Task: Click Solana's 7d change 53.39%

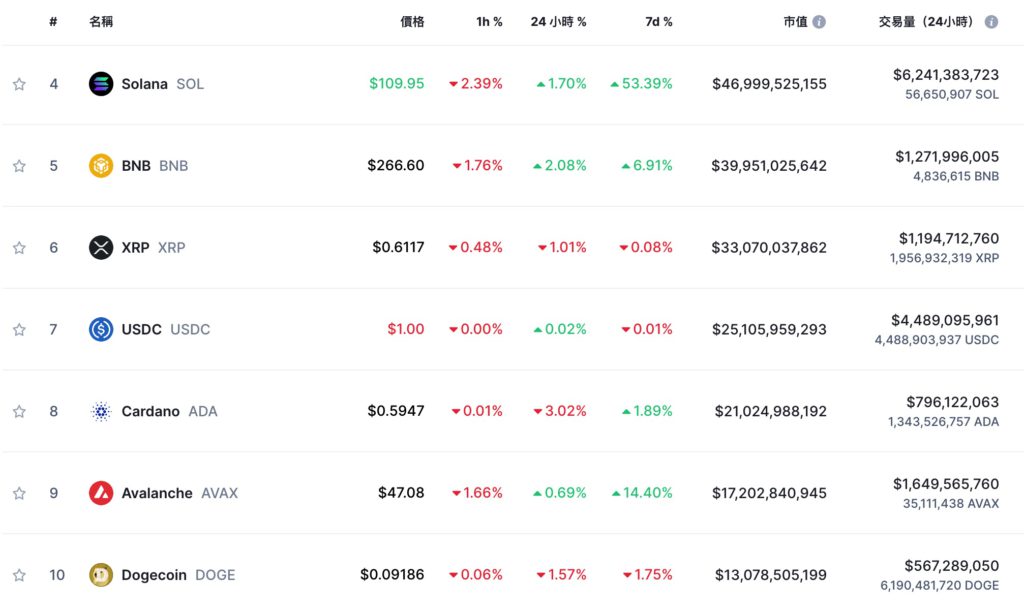Action: click(641, 84)
